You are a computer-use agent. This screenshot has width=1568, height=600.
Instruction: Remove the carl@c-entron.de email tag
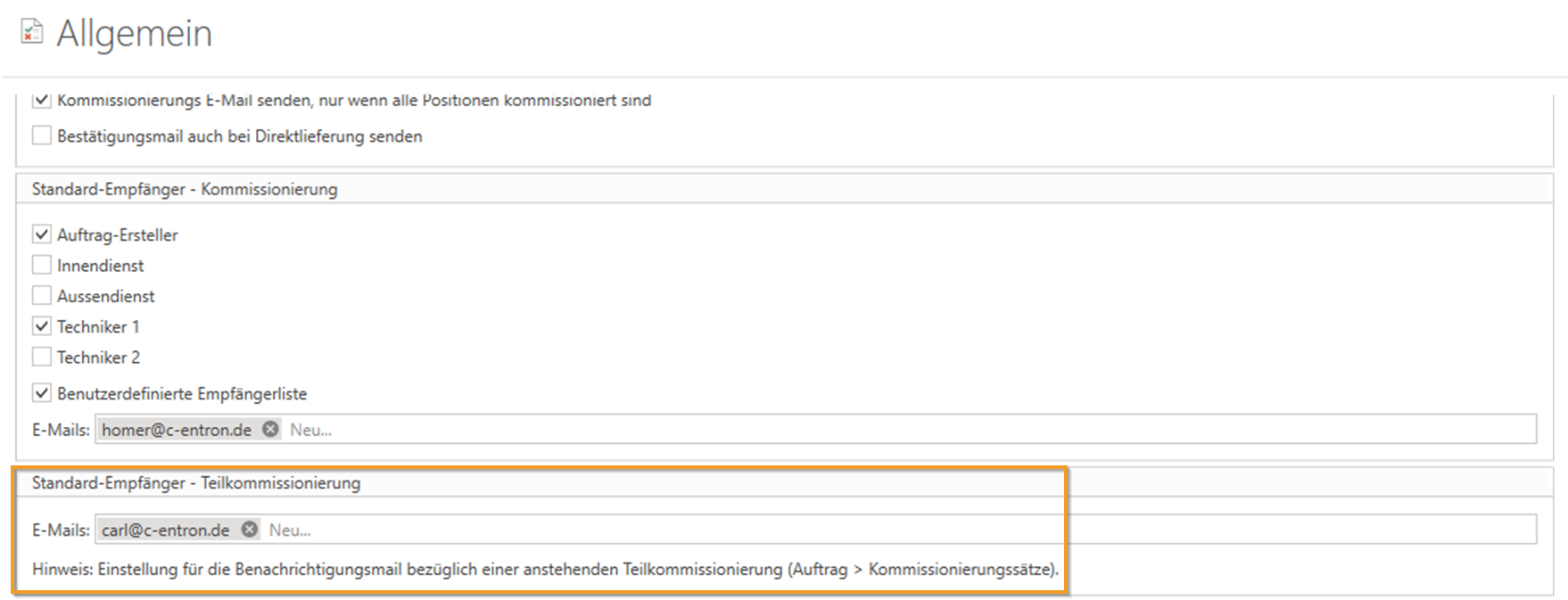point(250,530)
